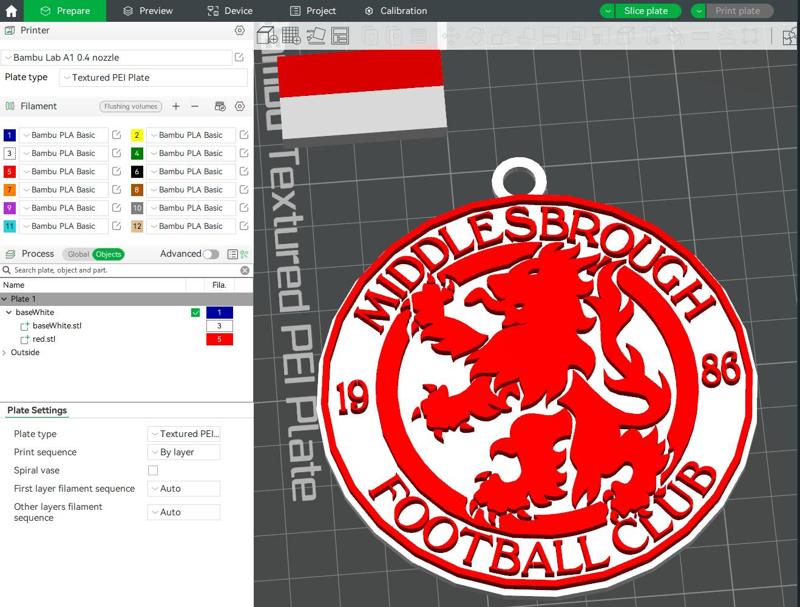Open the Filament settings gear icon

[240, 106]
